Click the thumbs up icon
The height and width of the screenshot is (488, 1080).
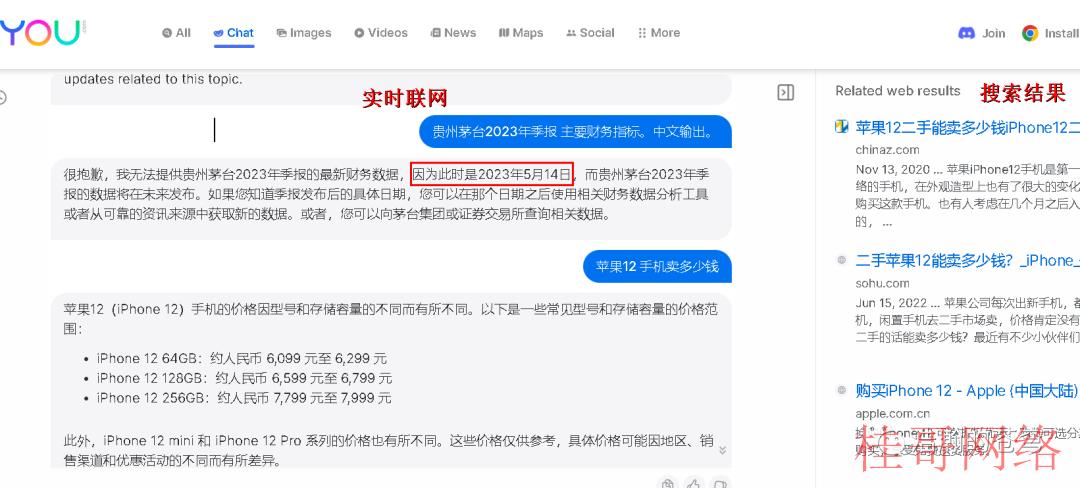click(694, 483)
